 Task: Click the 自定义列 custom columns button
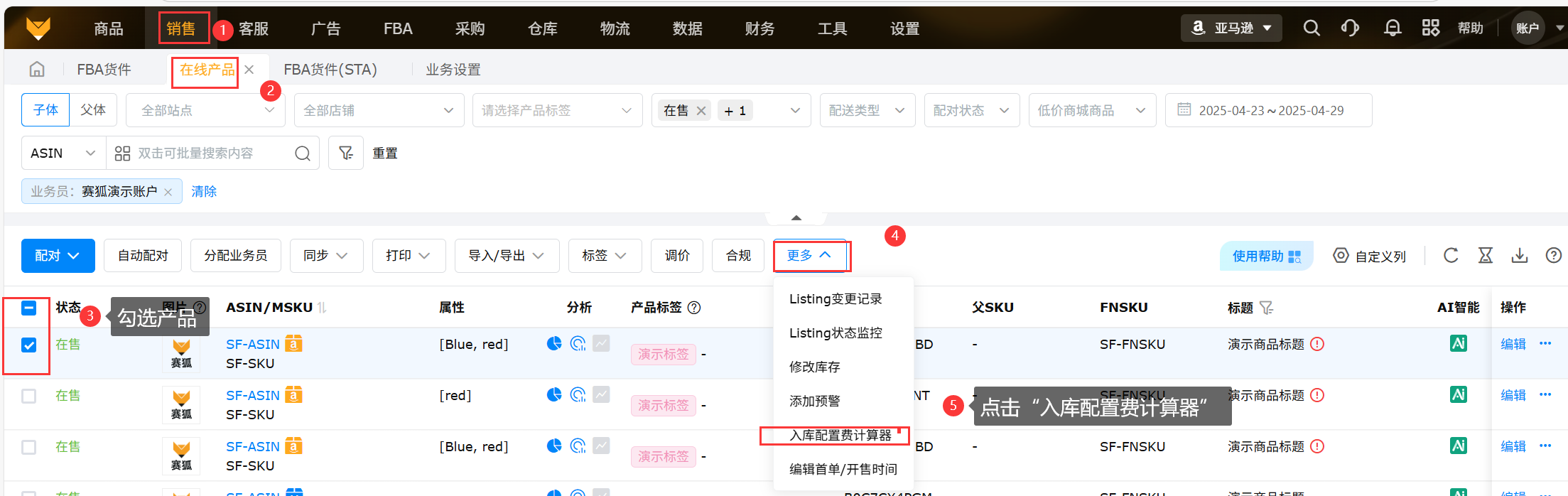(1370, 256)
